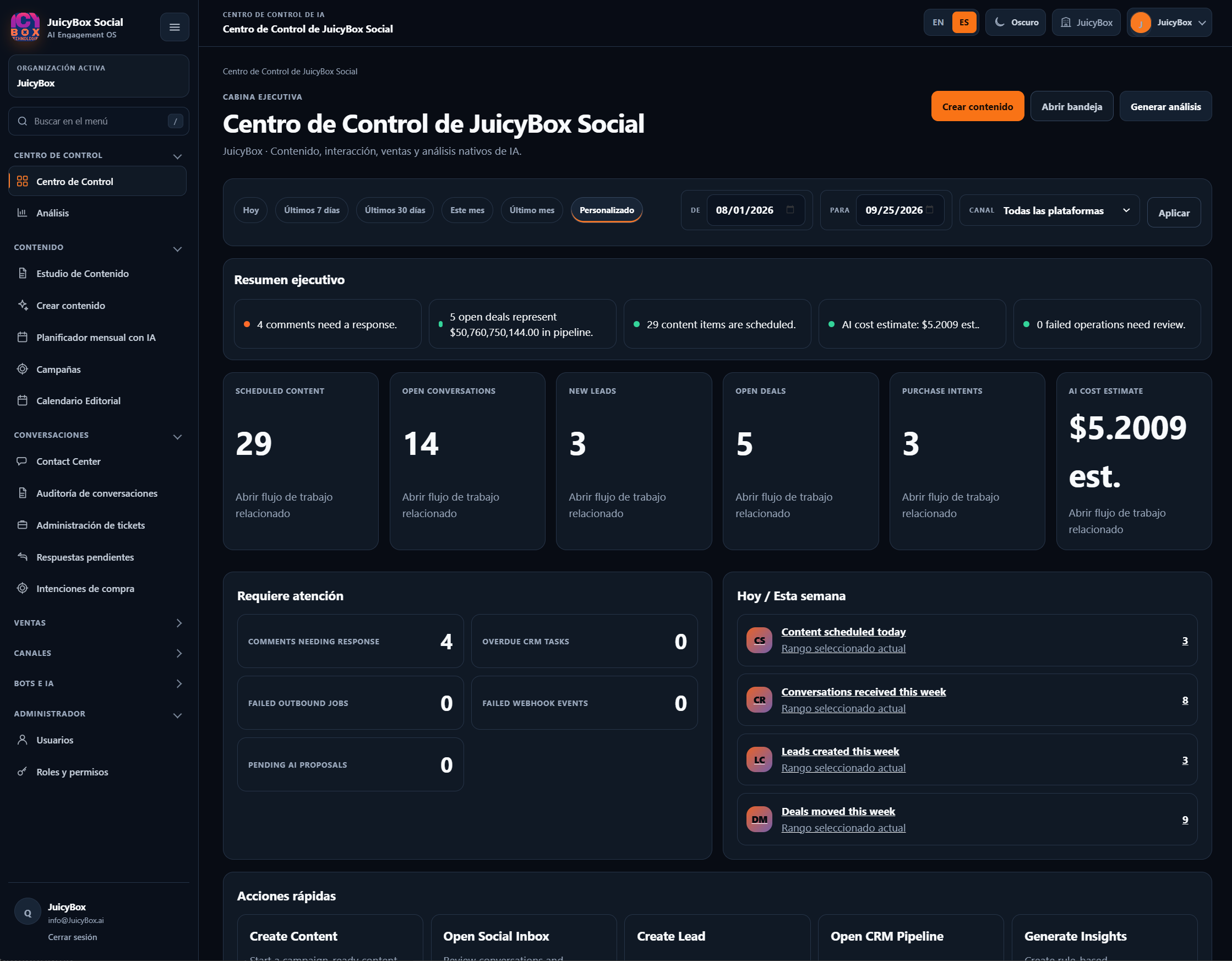Image resolution: width=1232 pixels, height=961 pixels.
Task: Click the Análisis bar chart icon
Action: (x=23, y=213)
